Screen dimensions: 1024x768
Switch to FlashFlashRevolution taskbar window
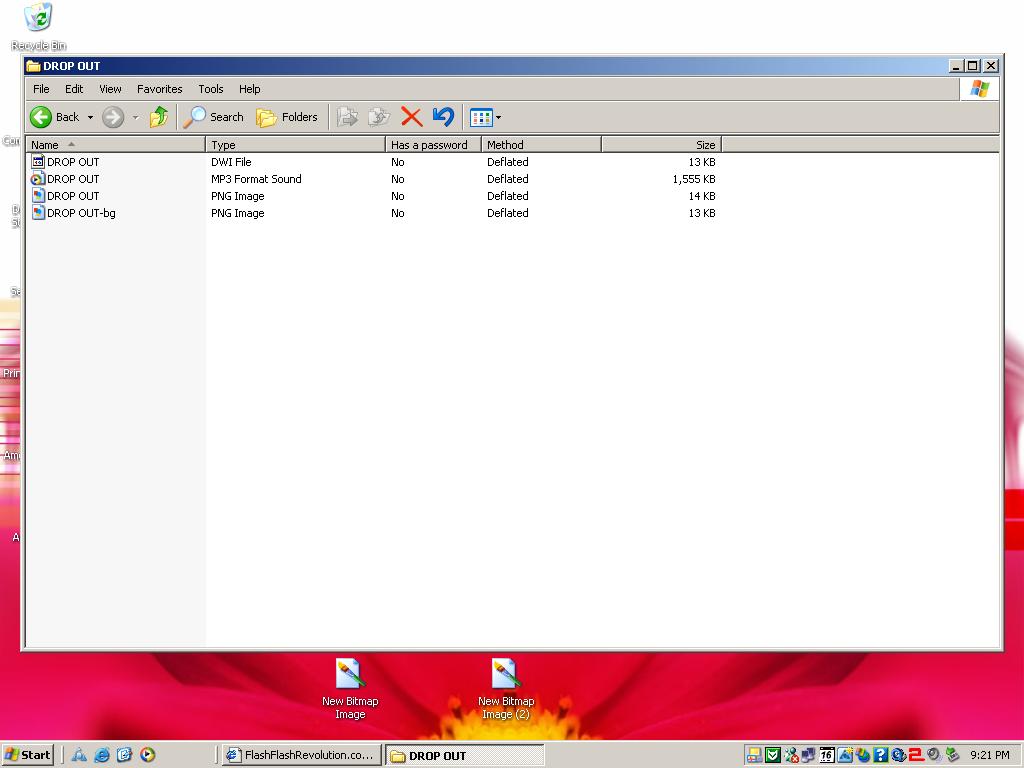[300, 755]
